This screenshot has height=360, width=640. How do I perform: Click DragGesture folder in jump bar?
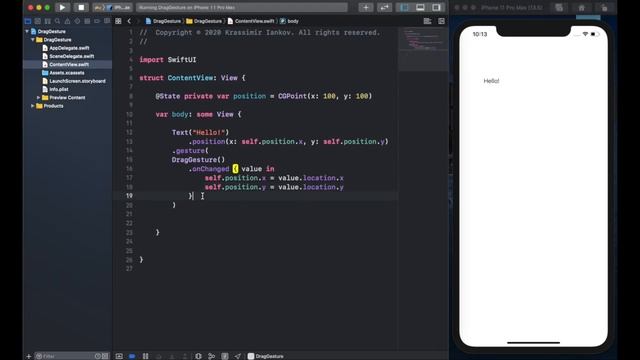[x=204, y=21]
